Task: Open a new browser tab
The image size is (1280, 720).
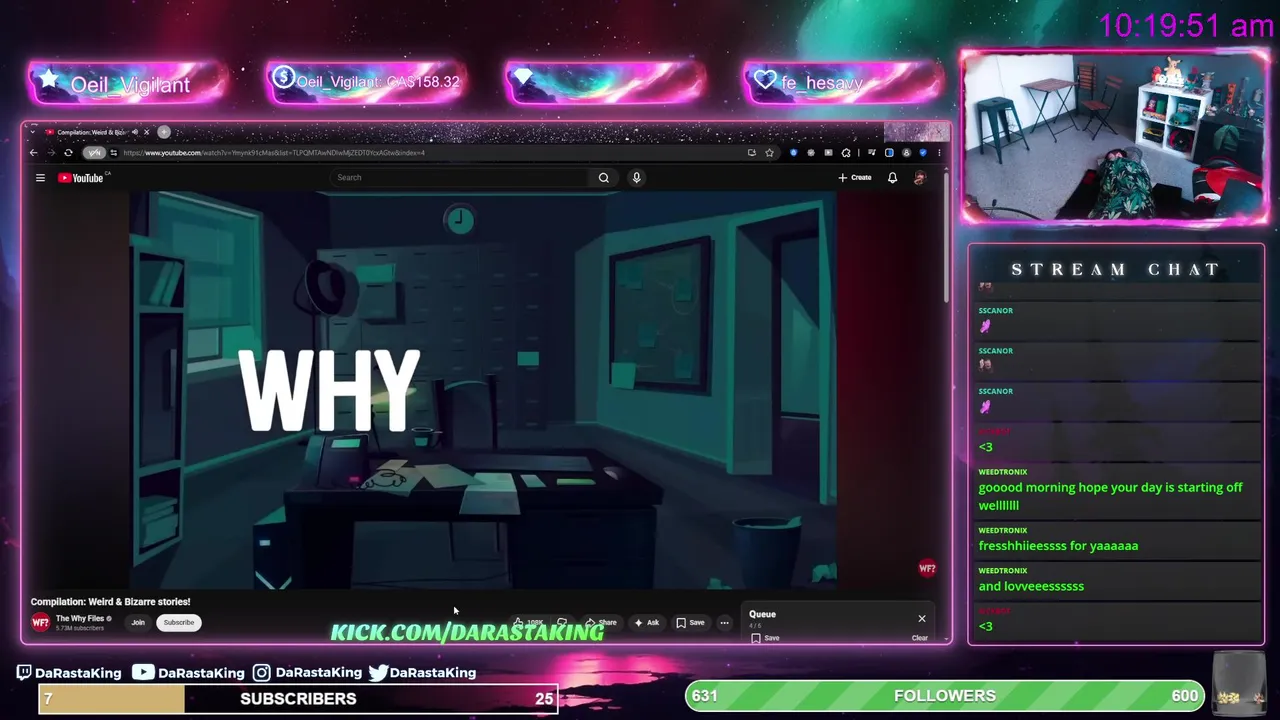Action: click(x=164, y=132)
